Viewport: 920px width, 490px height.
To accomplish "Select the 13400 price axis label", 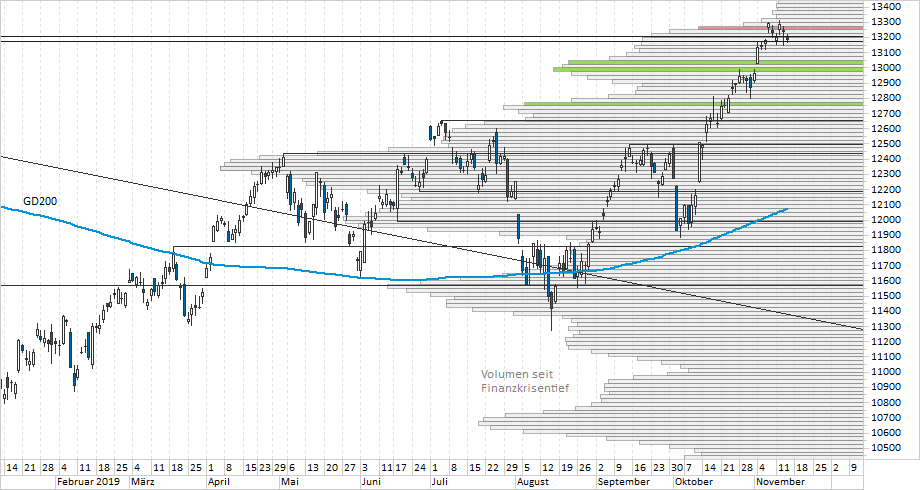I will 888,7.
